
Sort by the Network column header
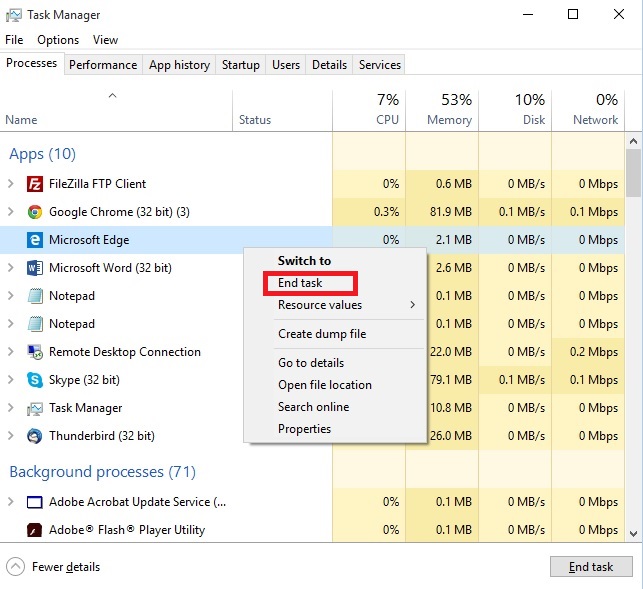pos(588,111)
